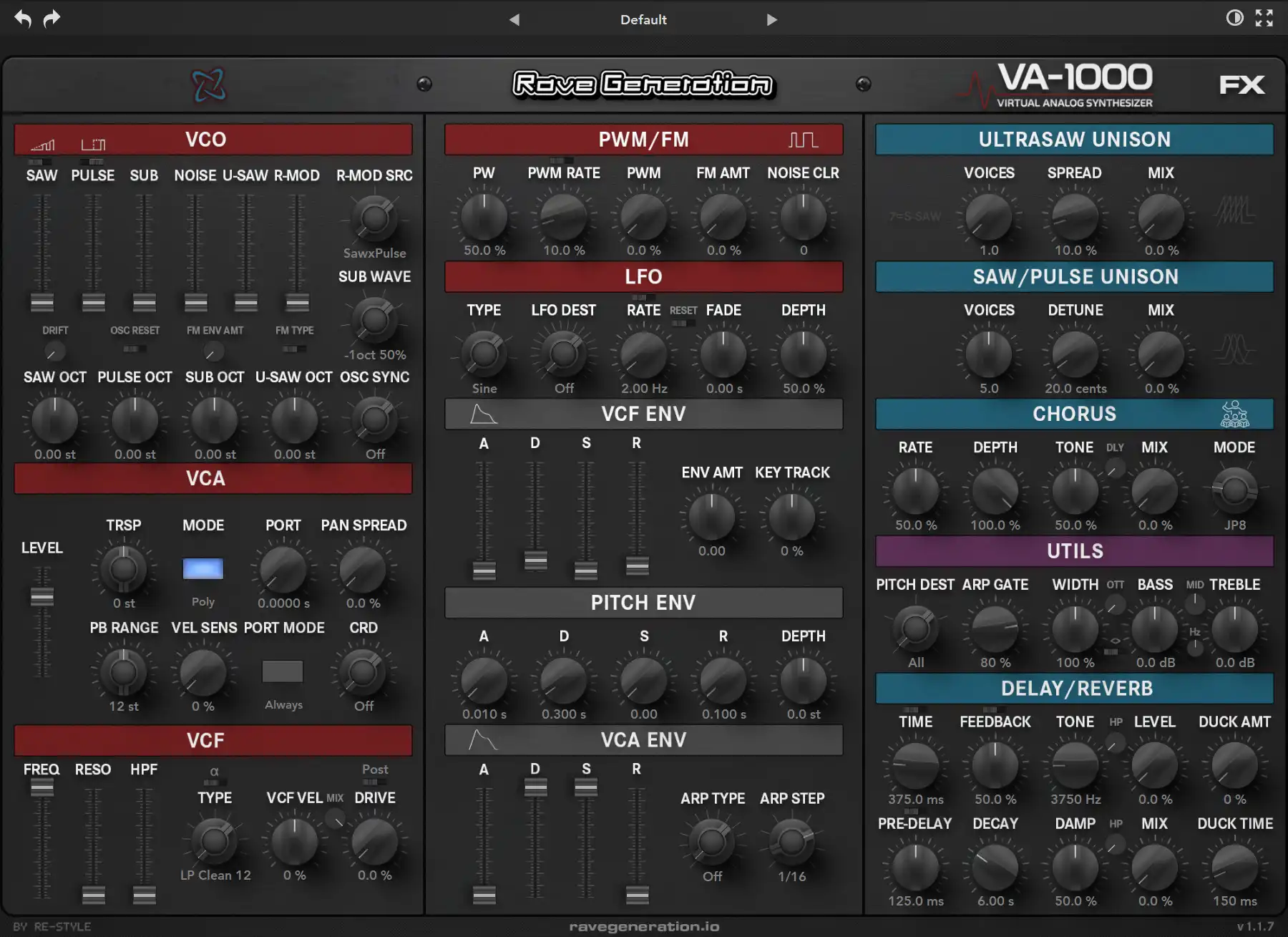
Task: Toggle the OSC RESET switch
Action: pos(135,349)
